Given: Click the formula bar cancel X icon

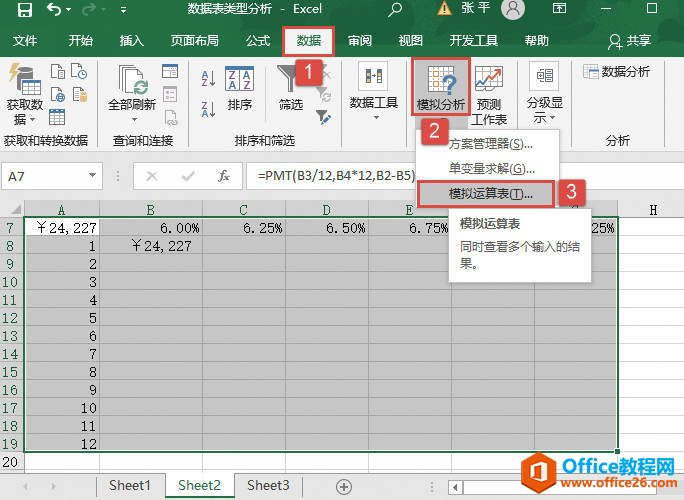Looking at the screenshot, I should click(152, 176).
